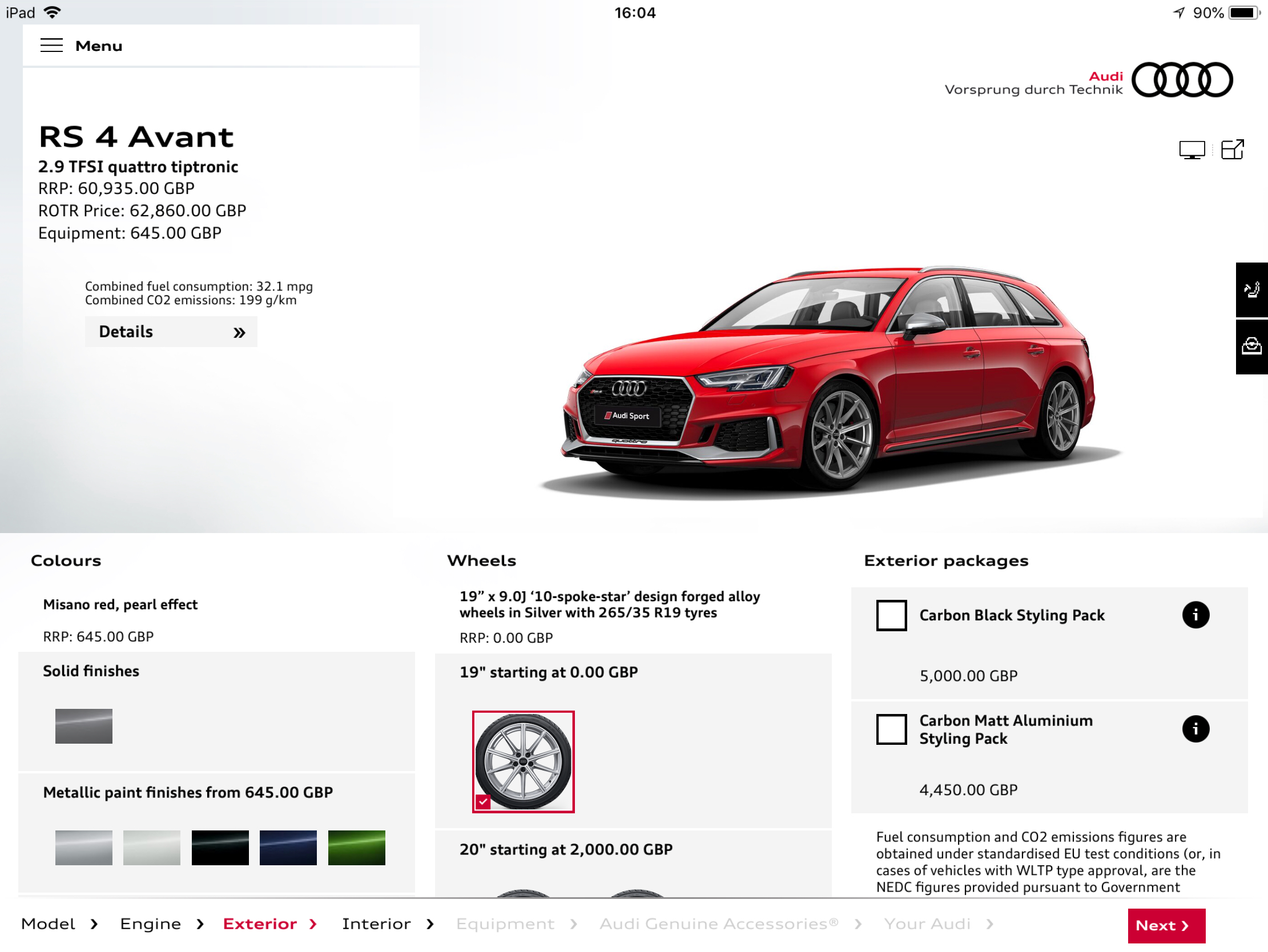Viewport: 1268px width, 952px height.
Task: Open the hamburger Menu icon
Action: pyautogui.click(x=51, y=45)
